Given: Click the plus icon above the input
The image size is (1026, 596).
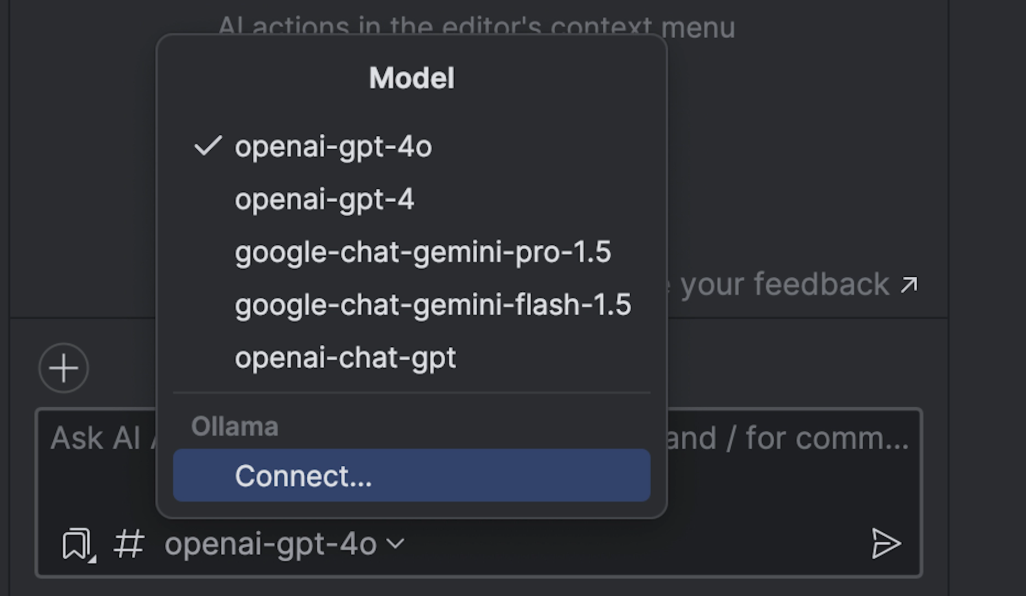Looking at the screenshot, I should pyautogui.click(x=63, y=368).
